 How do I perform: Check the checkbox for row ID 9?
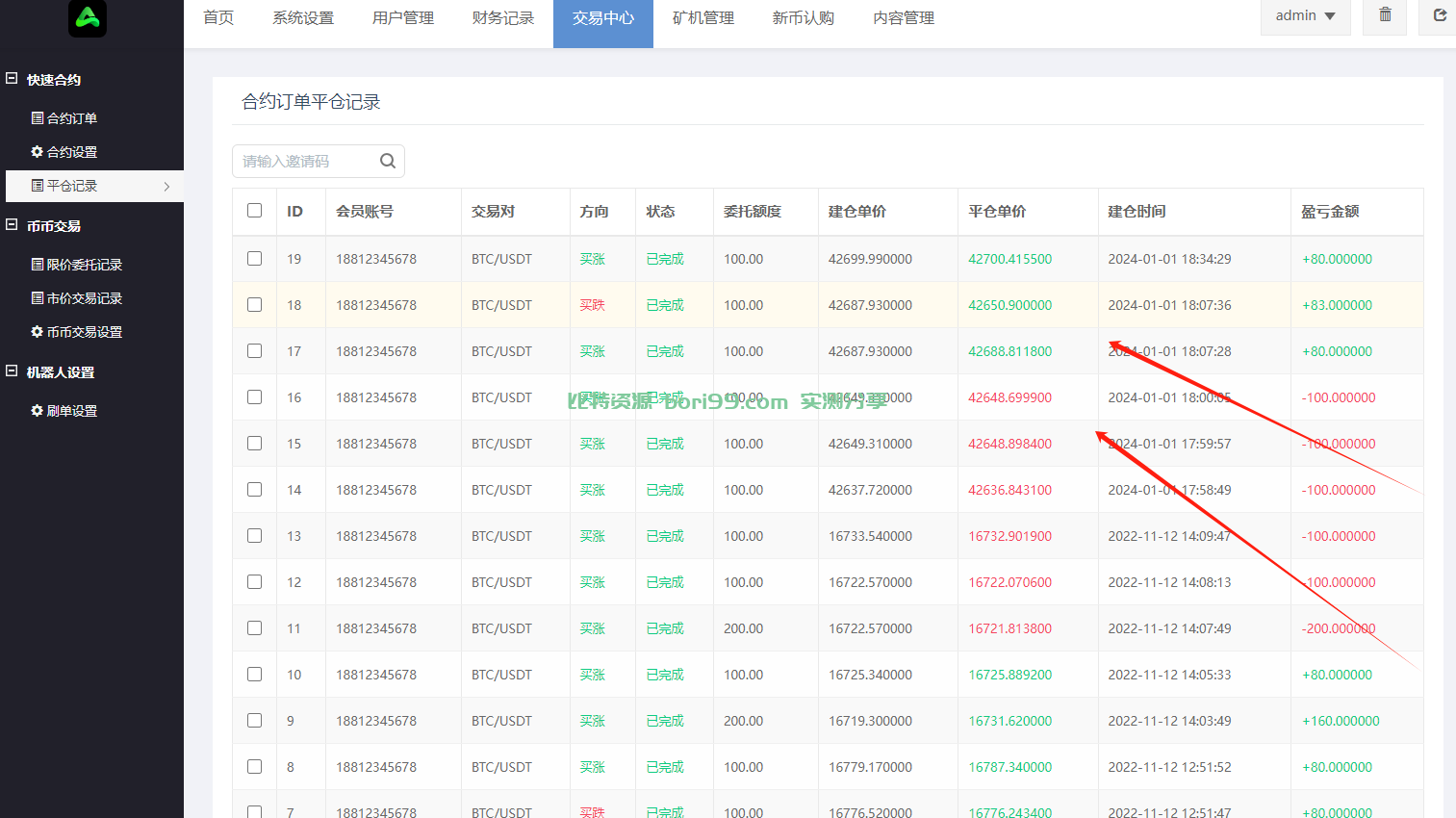pos(255,721)
